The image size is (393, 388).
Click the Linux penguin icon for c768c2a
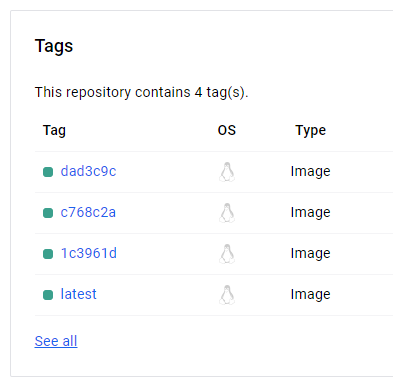click(227, 213)
